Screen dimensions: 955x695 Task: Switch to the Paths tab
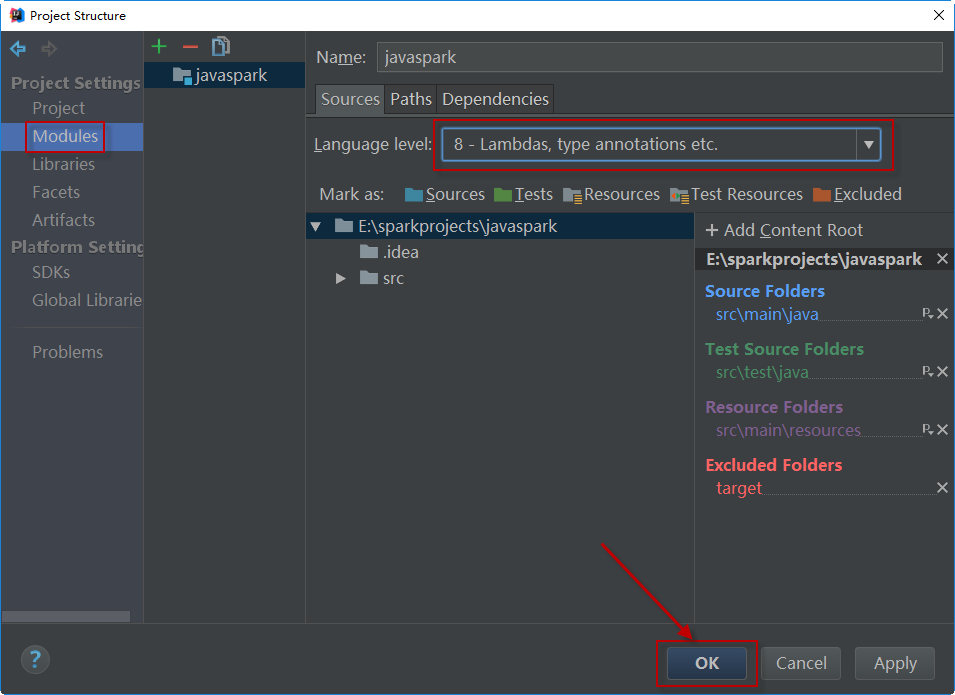coord(411,99)
